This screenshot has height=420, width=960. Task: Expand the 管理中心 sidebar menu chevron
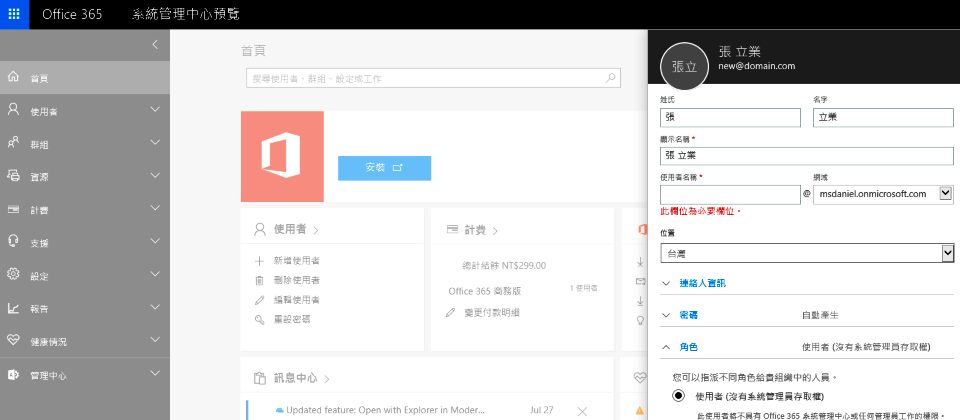[155, 373]
